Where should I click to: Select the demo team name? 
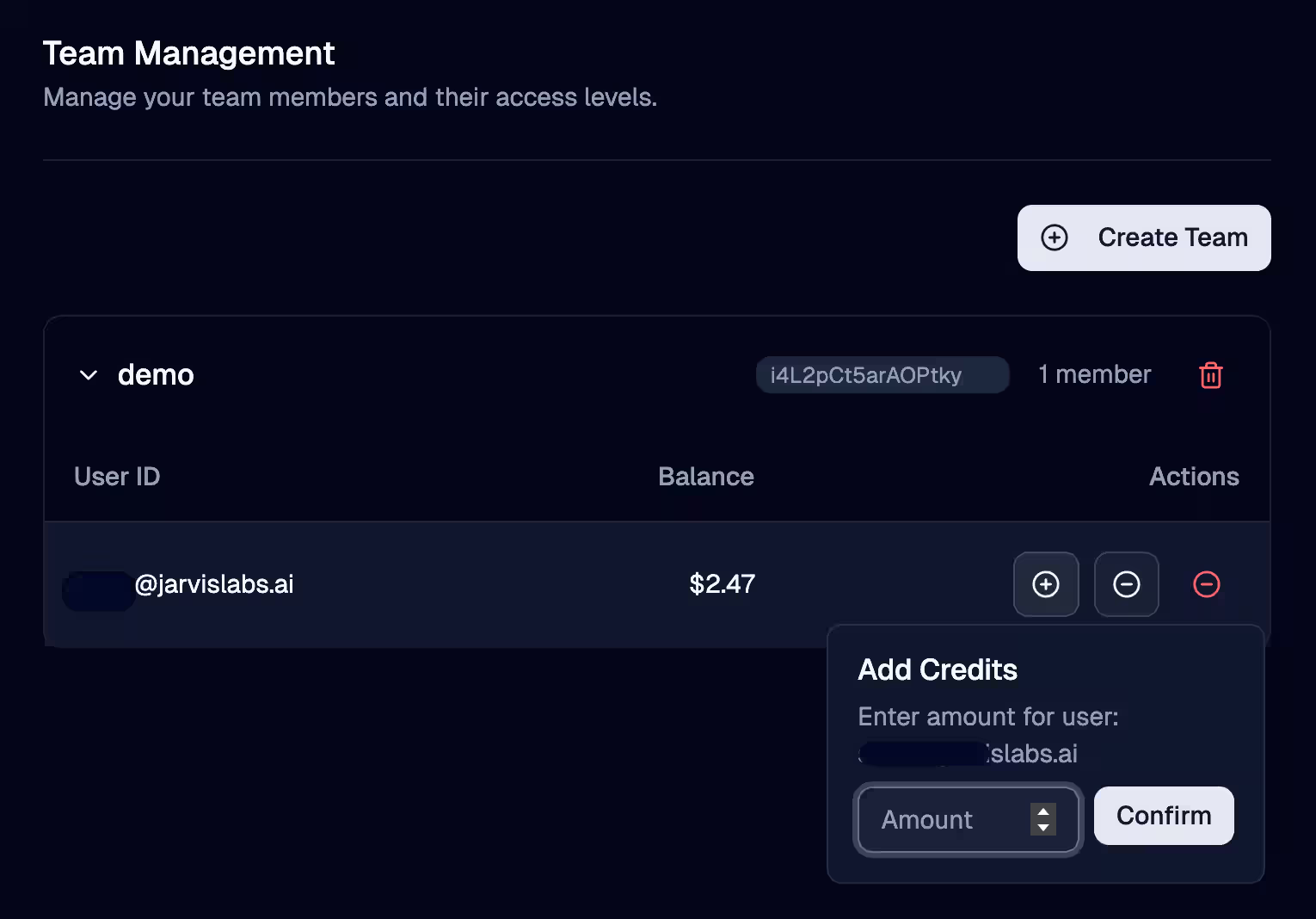point(156,375)
